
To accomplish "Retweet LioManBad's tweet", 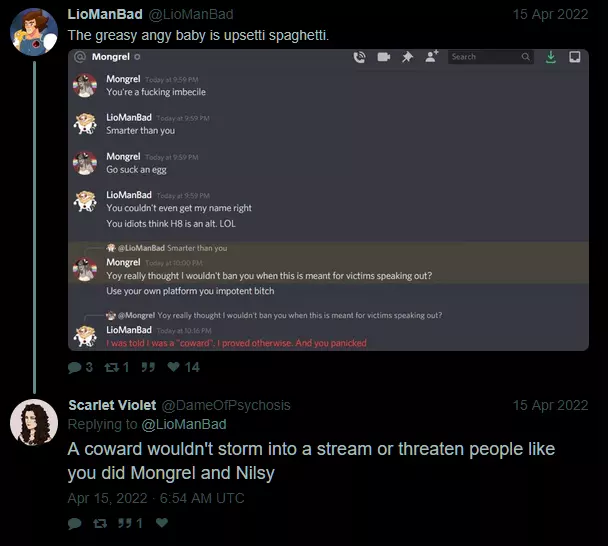I will coord(112,367).
